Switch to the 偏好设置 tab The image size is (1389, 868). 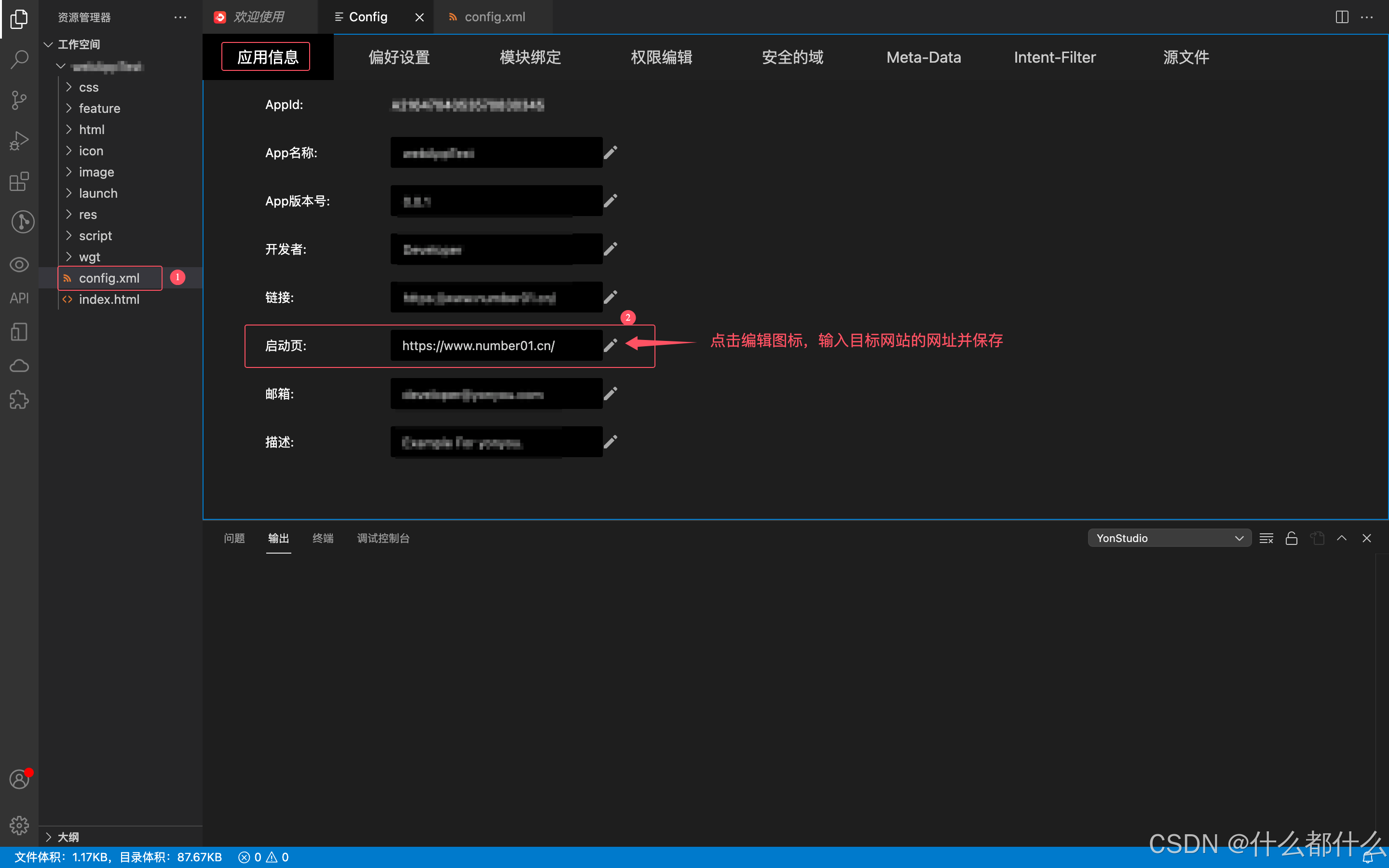(399, 57)
